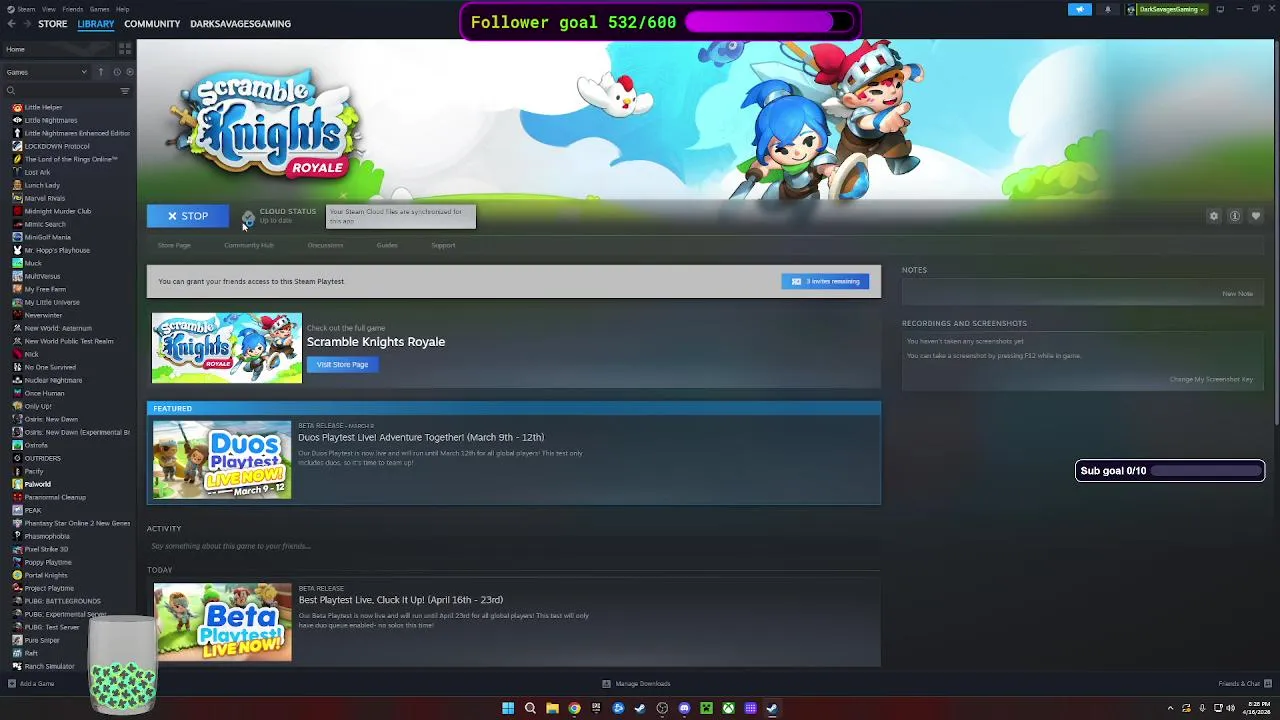1280x720 pixels.
Task: Open the game settings gear icon
Action: [x=1214, y=216]
